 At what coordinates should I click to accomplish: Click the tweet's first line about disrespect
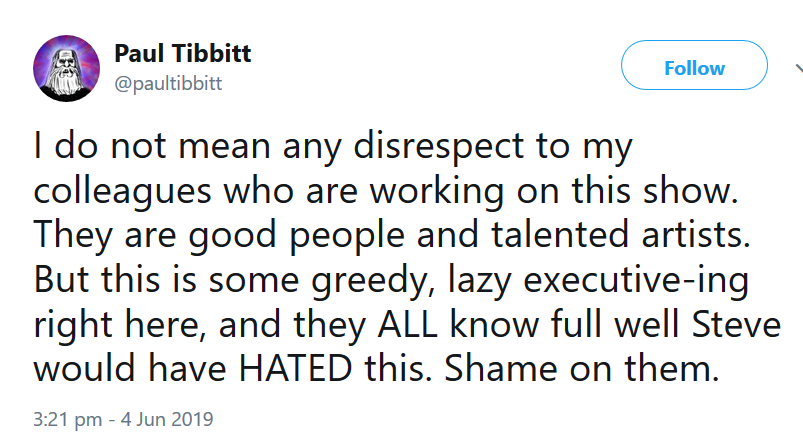pyautogui.click(x=333, y=147)
